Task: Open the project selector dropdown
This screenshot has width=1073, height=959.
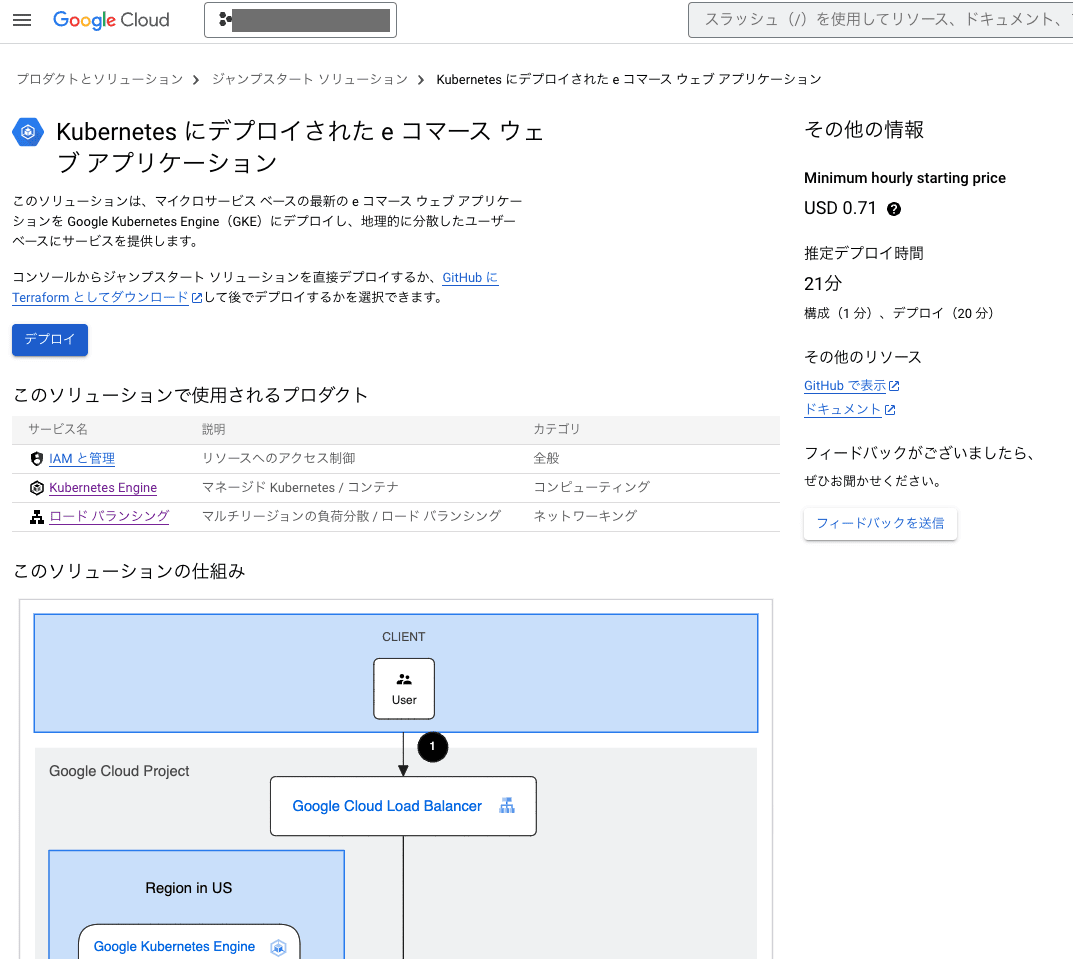Action: pyautogui.click(x=300, y=20)
